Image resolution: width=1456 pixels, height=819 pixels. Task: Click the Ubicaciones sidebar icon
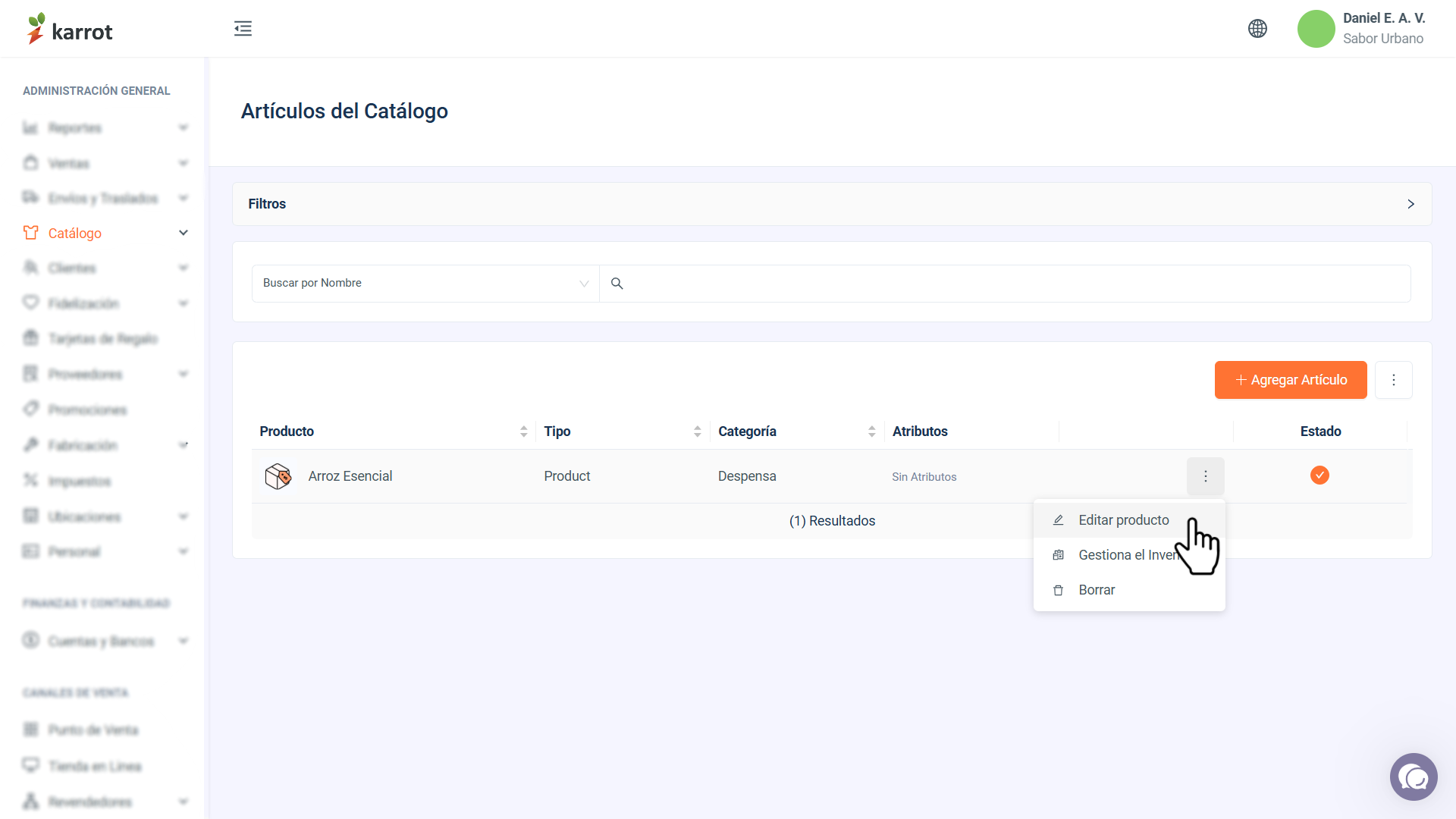[x=30, y=516]
